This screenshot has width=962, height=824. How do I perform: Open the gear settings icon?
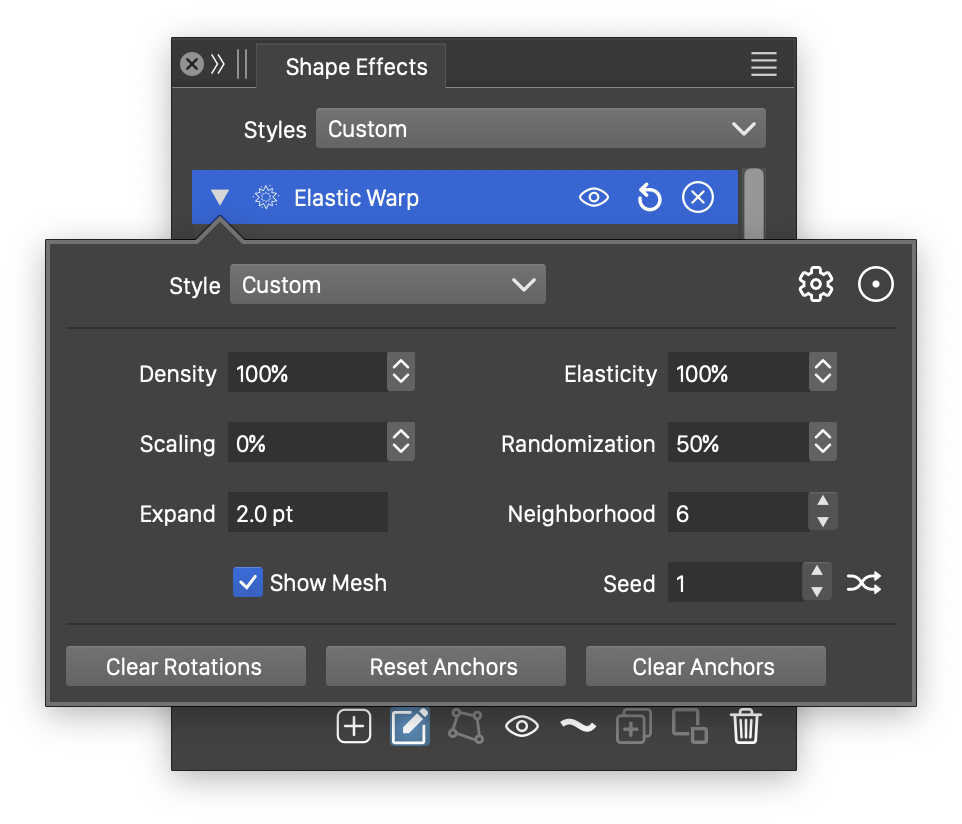coord(816,285)
